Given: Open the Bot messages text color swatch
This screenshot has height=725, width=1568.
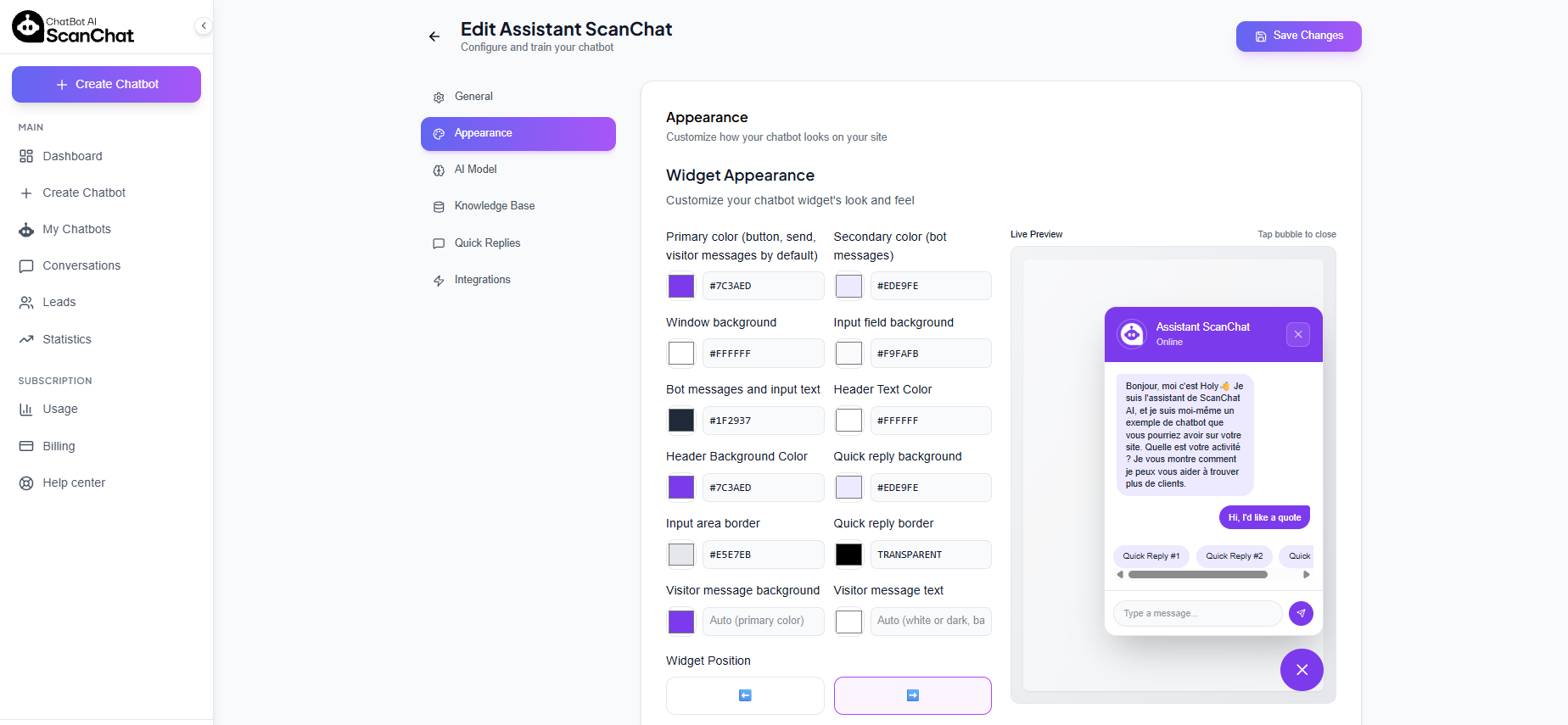Looking at the screenshot, I should [x=681, y=421].
